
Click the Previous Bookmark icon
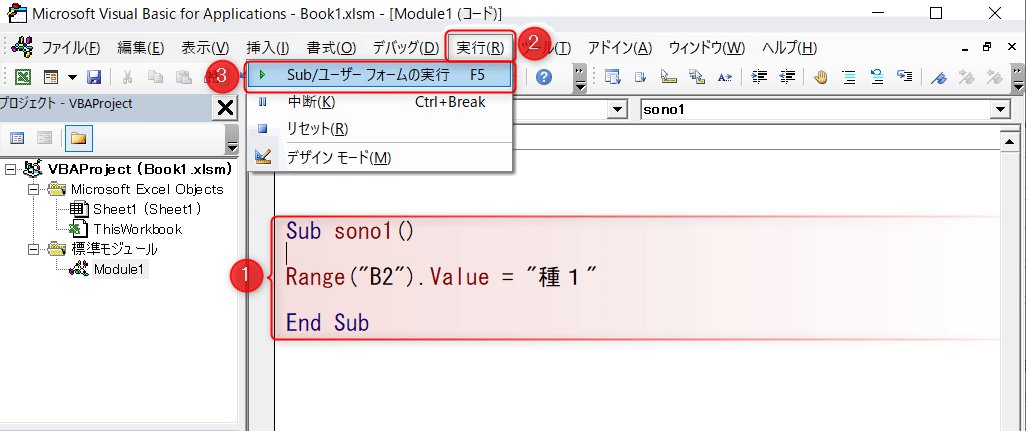point(995,77)
